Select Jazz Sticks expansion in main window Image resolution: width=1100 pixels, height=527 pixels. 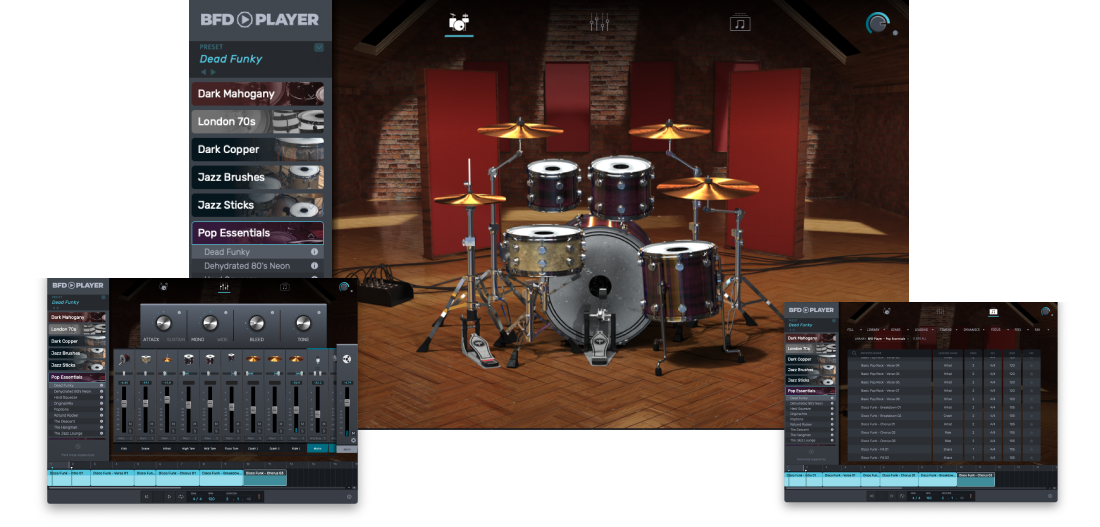coord(258,205)
